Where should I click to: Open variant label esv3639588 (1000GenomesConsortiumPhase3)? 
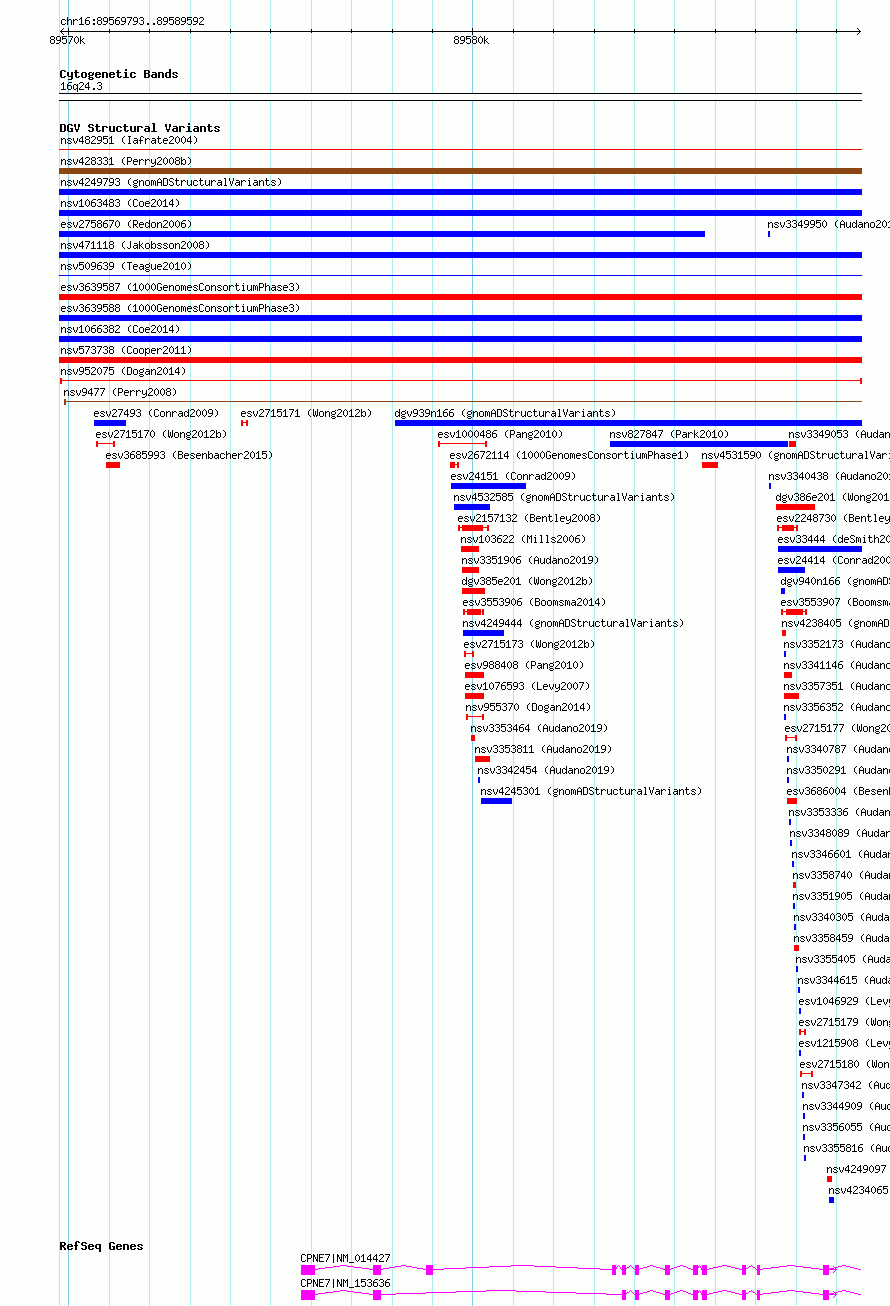180,308
